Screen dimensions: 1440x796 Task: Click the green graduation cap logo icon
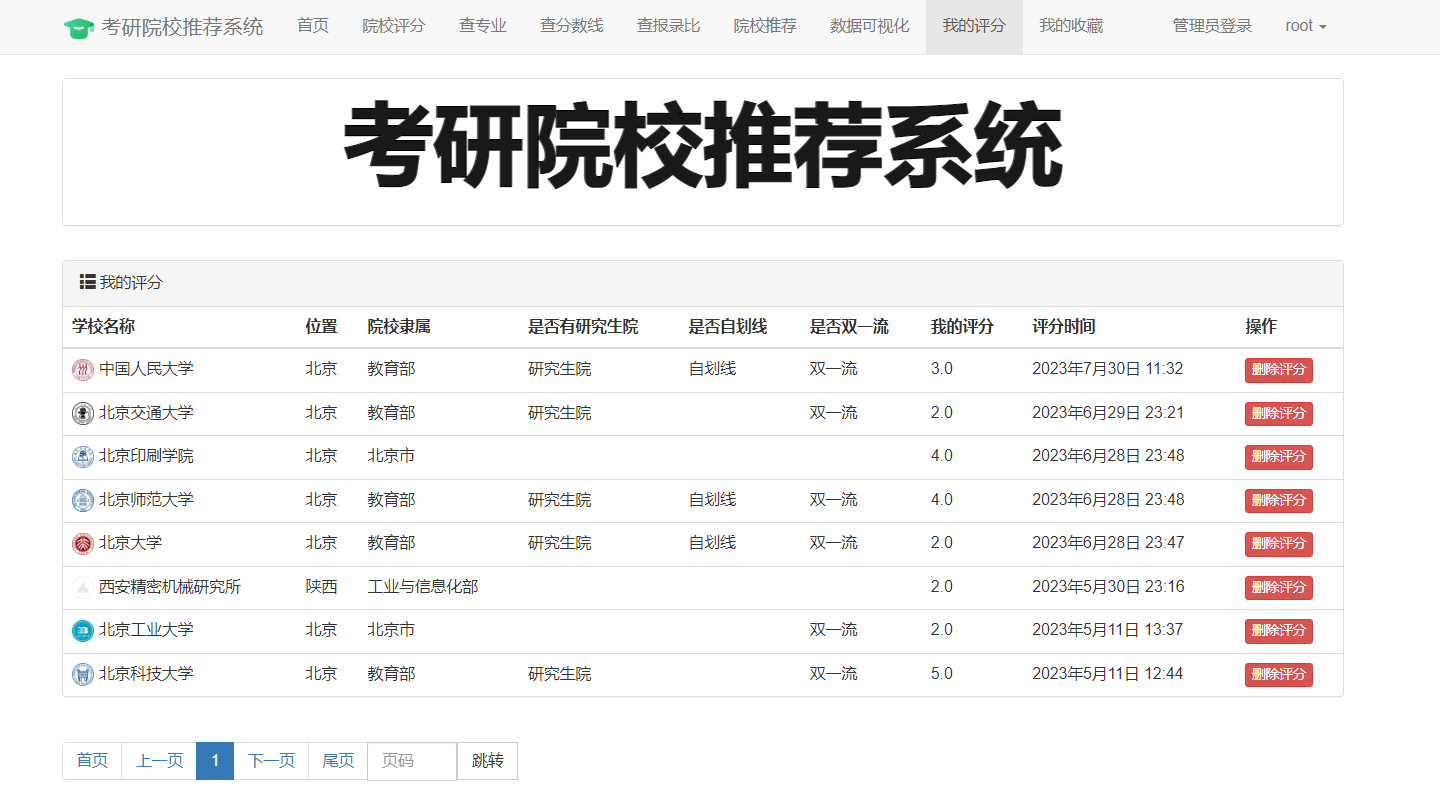(x=78, y=27)
